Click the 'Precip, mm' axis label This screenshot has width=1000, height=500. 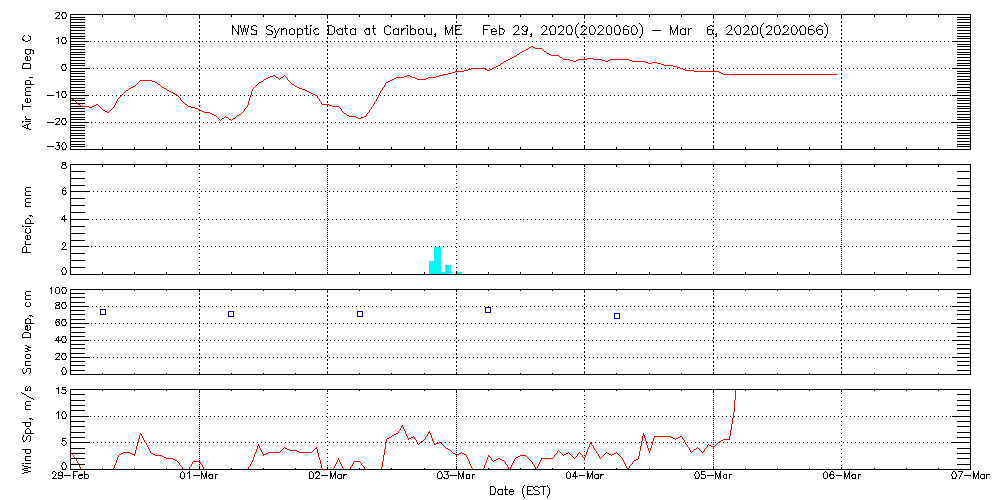click(28, 219)
